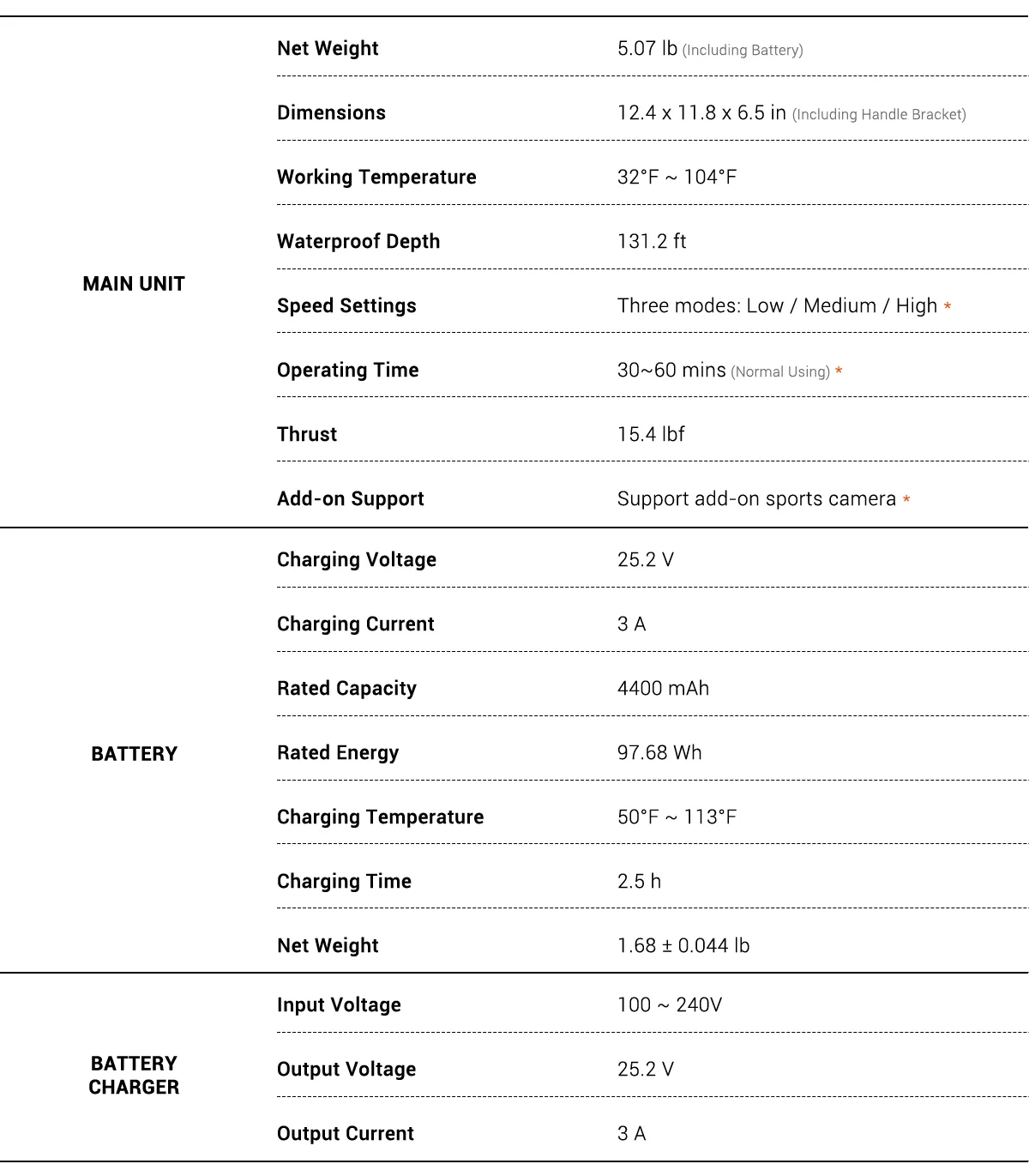Screen dimensions: 1029x1176
Task: Select the 100 ~ 240V input value
Action: [x=670, y=1005]
